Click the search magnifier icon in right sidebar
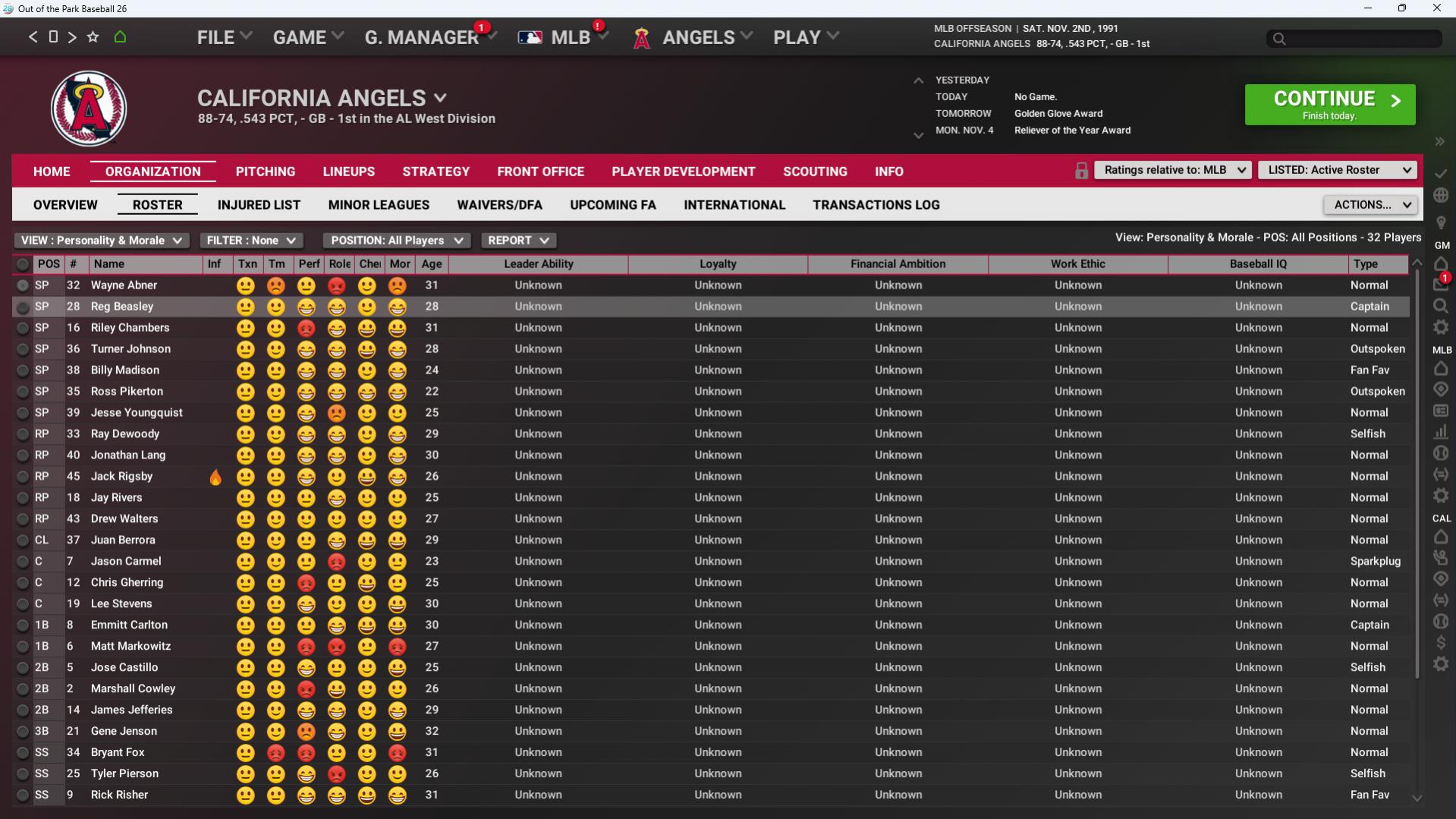Viewport: 1456px width, 819px height. click(1440, 306)
